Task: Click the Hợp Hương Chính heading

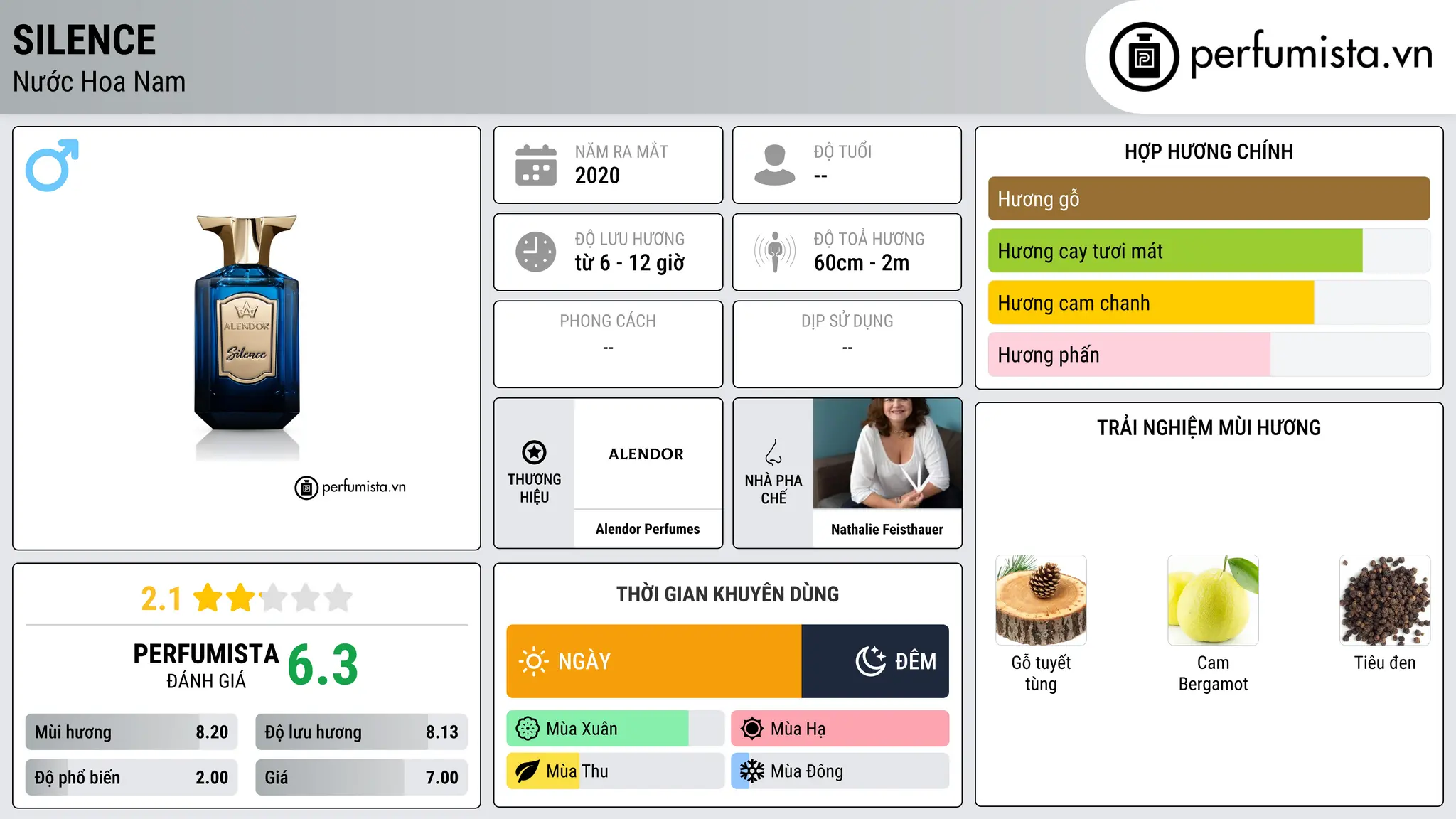Action: [x=1209, y=151]
